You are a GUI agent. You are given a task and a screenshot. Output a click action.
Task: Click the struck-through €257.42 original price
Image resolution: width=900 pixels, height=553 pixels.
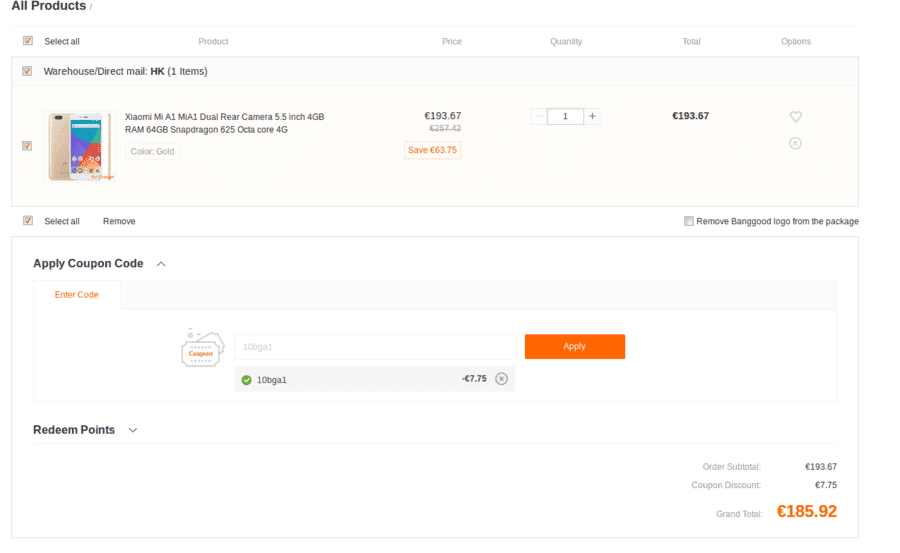click(445, 129)
